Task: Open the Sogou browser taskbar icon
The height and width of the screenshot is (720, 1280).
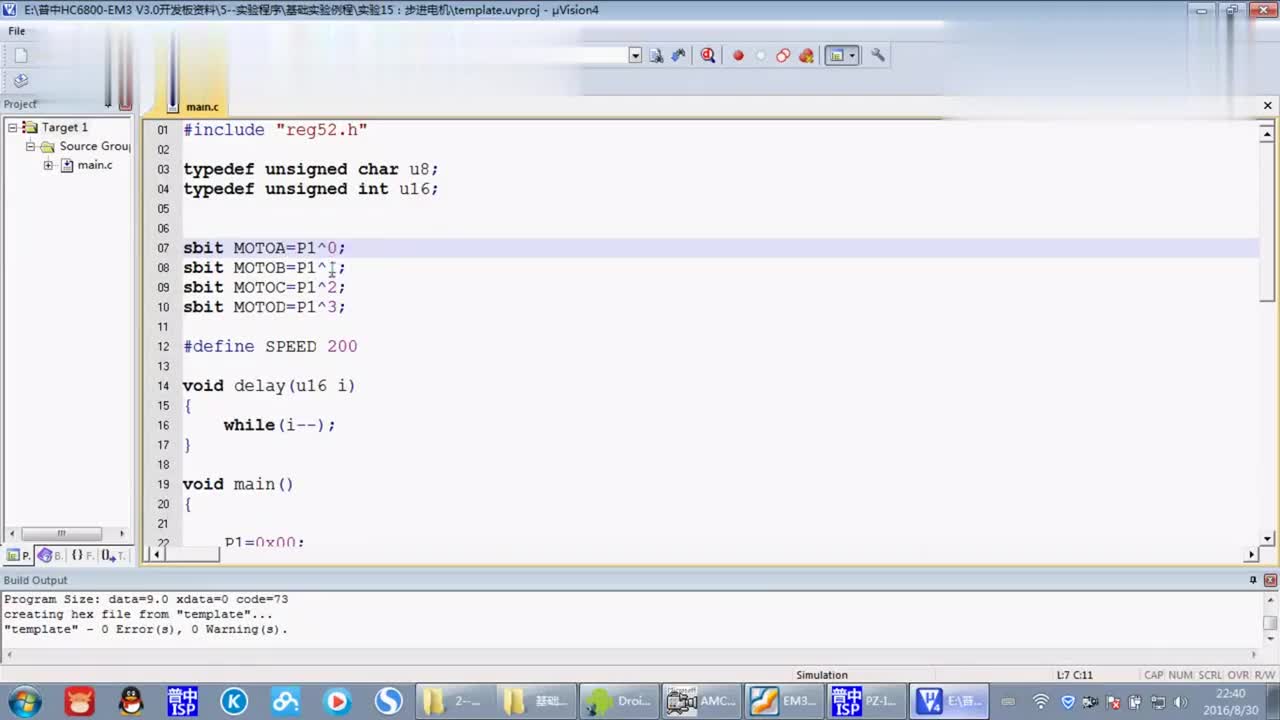Action: (389, 701)
